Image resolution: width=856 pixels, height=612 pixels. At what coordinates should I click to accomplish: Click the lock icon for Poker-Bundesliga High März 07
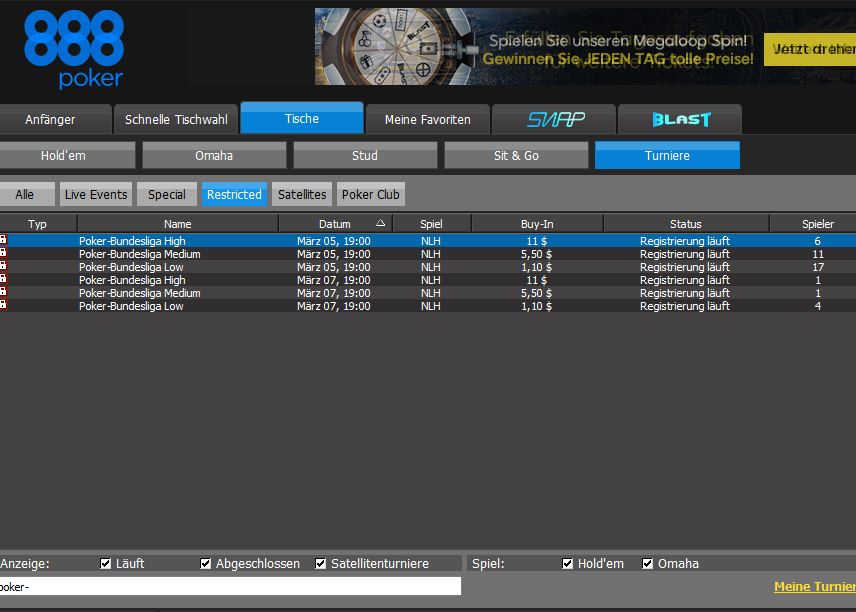pyautogui.click(x=3, y=279)
